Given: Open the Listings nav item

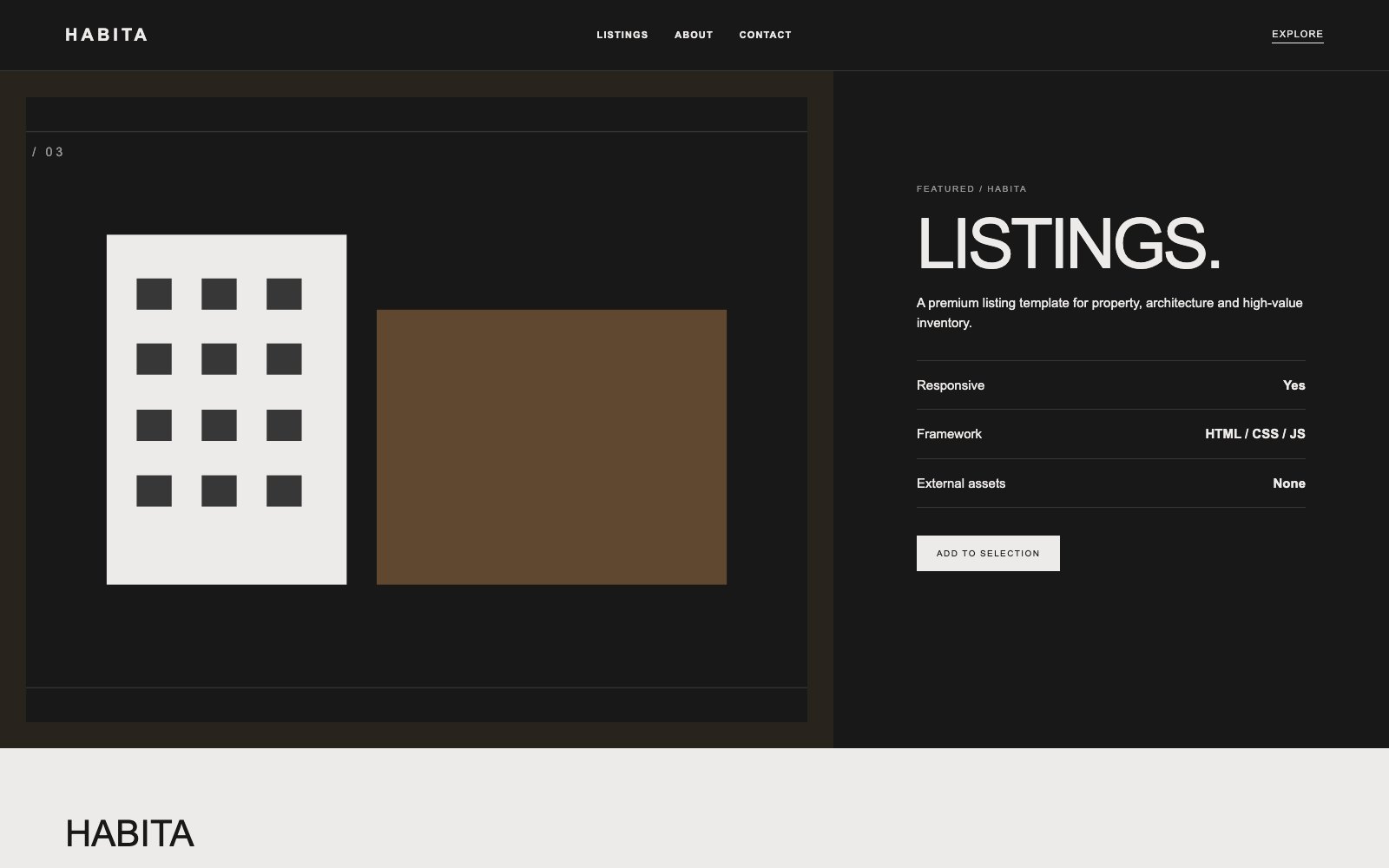Looking at the screenshot, I should click(x=622, y=35).
